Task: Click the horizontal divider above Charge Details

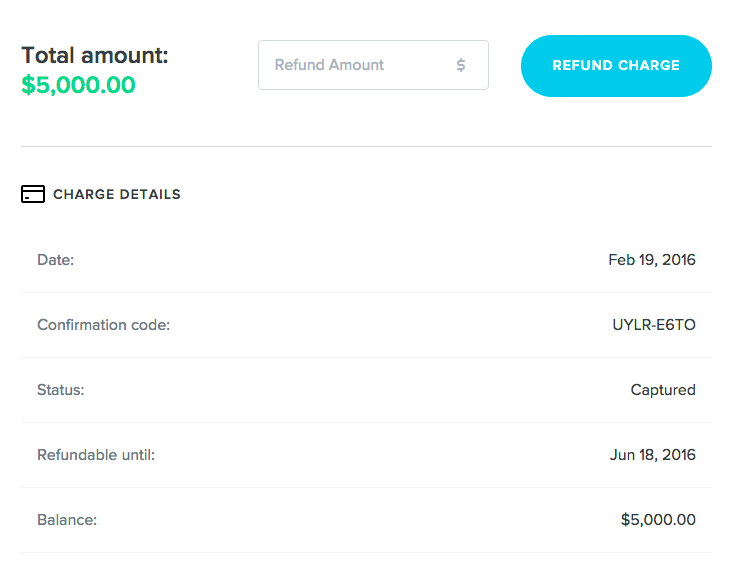Action: click(366, 147)
